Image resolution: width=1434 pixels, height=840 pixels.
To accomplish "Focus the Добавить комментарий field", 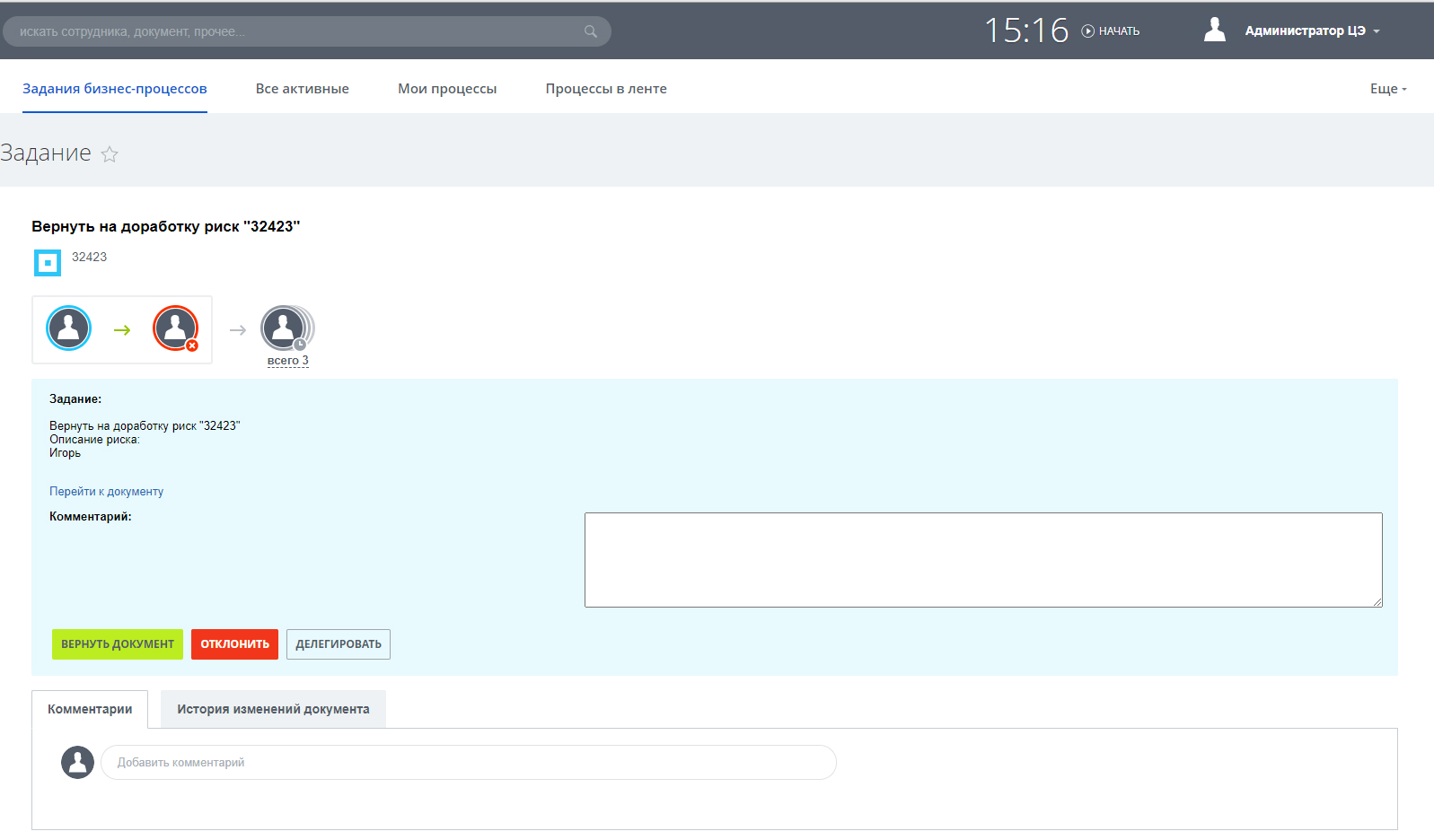I will coord(468,763).
